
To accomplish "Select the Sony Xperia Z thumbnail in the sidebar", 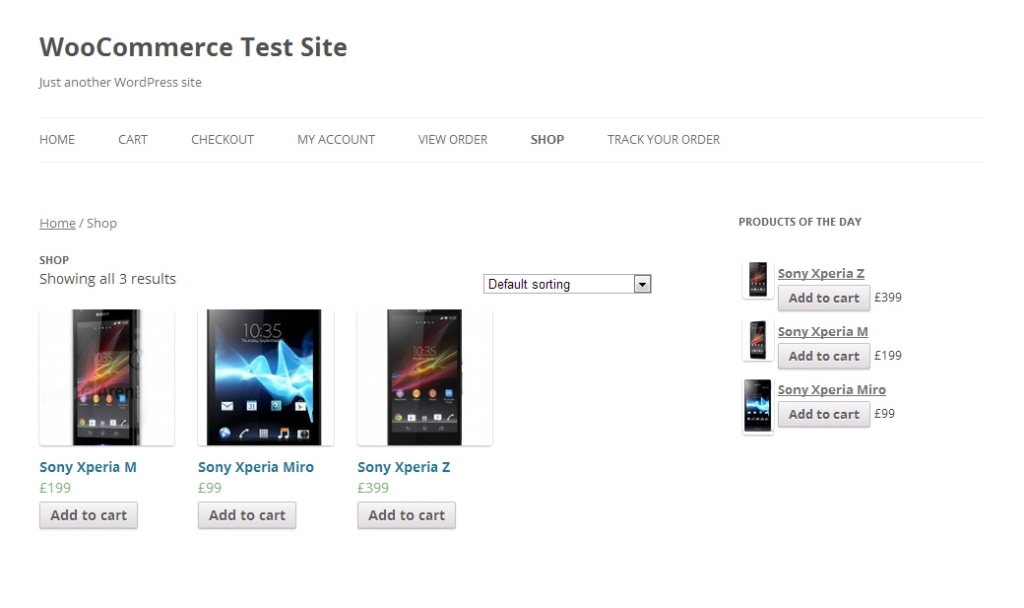I will click(x=756, y=281).
